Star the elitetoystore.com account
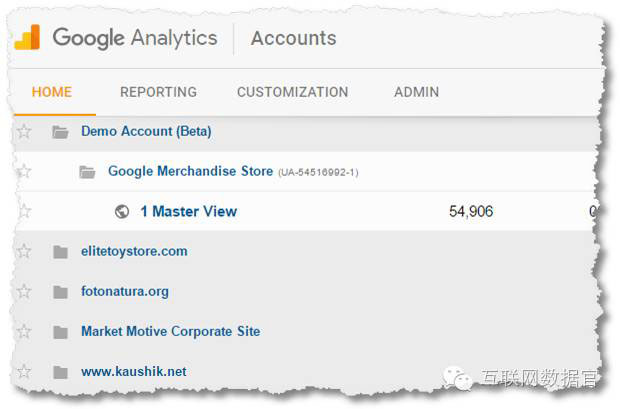Screen dimensions: 620x409 pos(25,251)
